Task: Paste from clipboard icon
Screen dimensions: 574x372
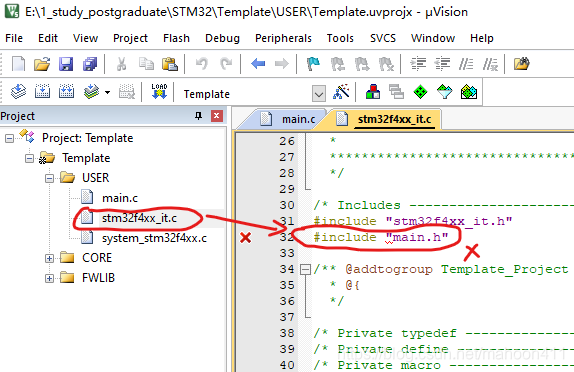Action: pyautogui.click(x=170, y=64)
